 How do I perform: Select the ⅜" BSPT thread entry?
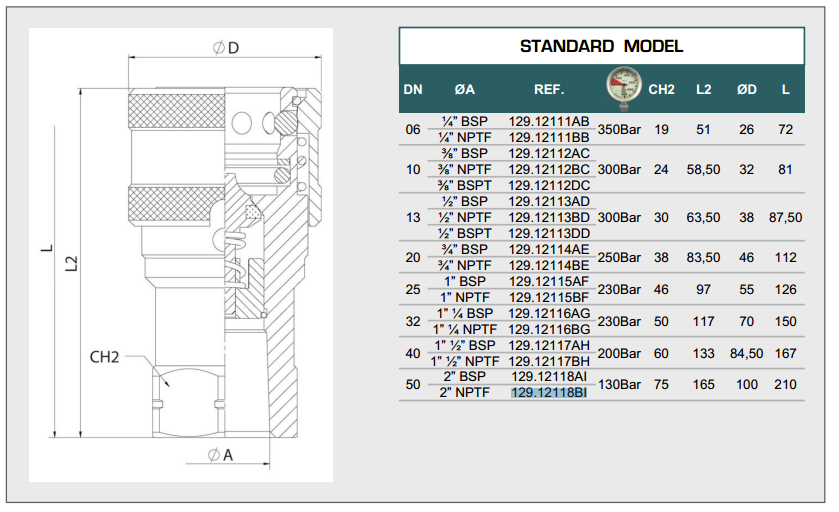point(465,185)
